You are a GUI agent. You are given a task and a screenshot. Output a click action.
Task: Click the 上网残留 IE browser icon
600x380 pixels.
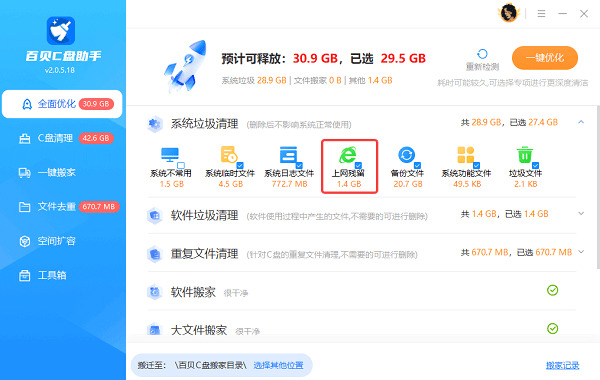348,155
